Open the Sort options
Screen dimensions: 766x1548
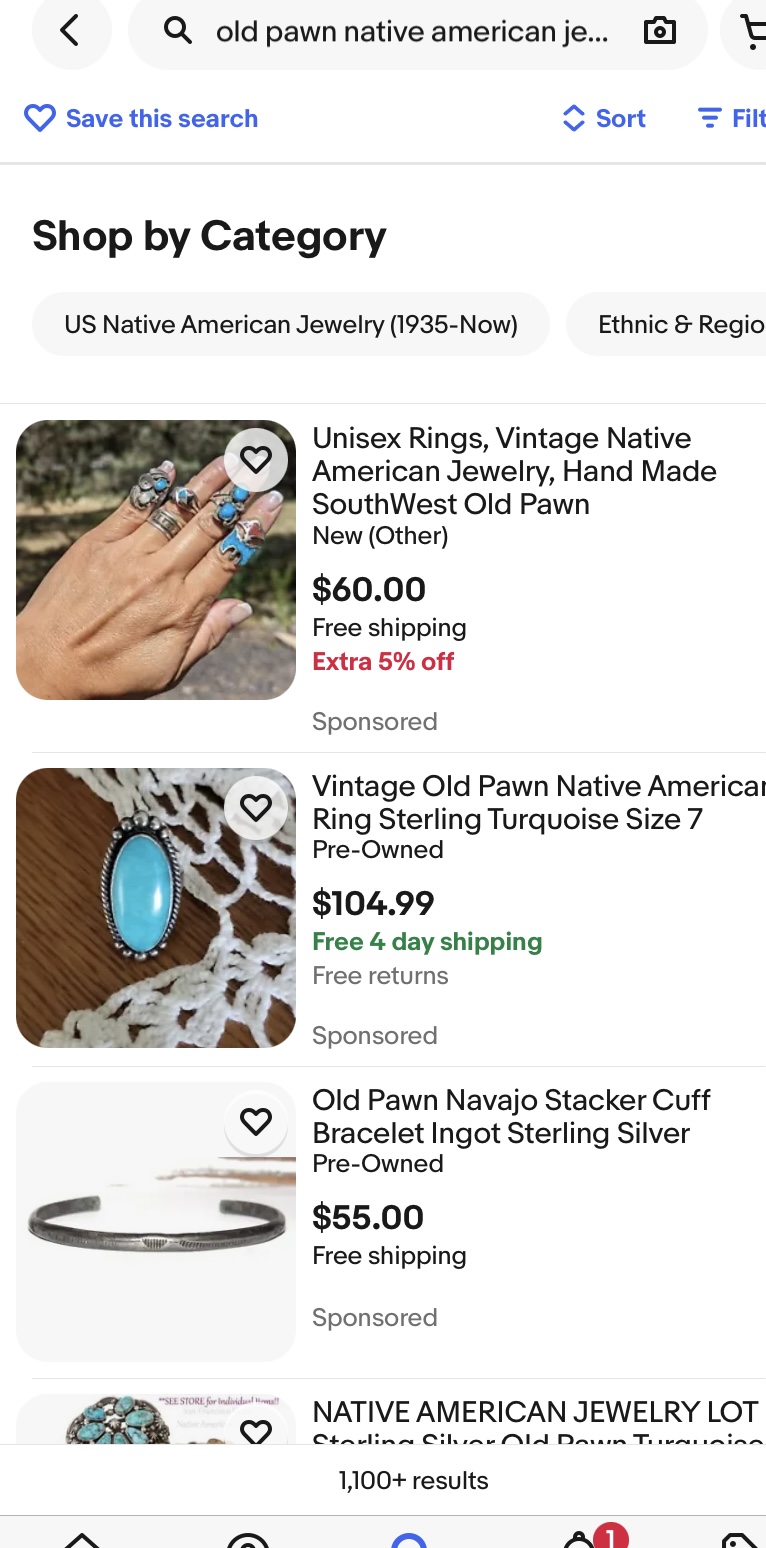point(604,119)
